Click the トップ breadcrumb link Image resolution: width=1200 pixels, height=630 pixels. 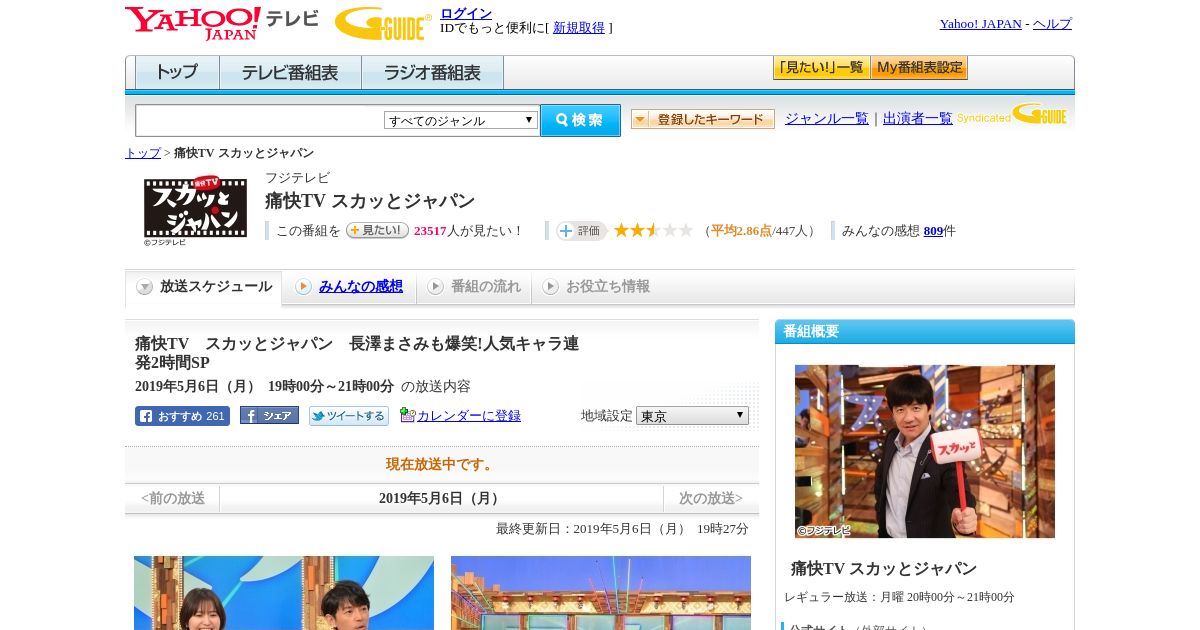pyautogui.click(x=143, y=153)
